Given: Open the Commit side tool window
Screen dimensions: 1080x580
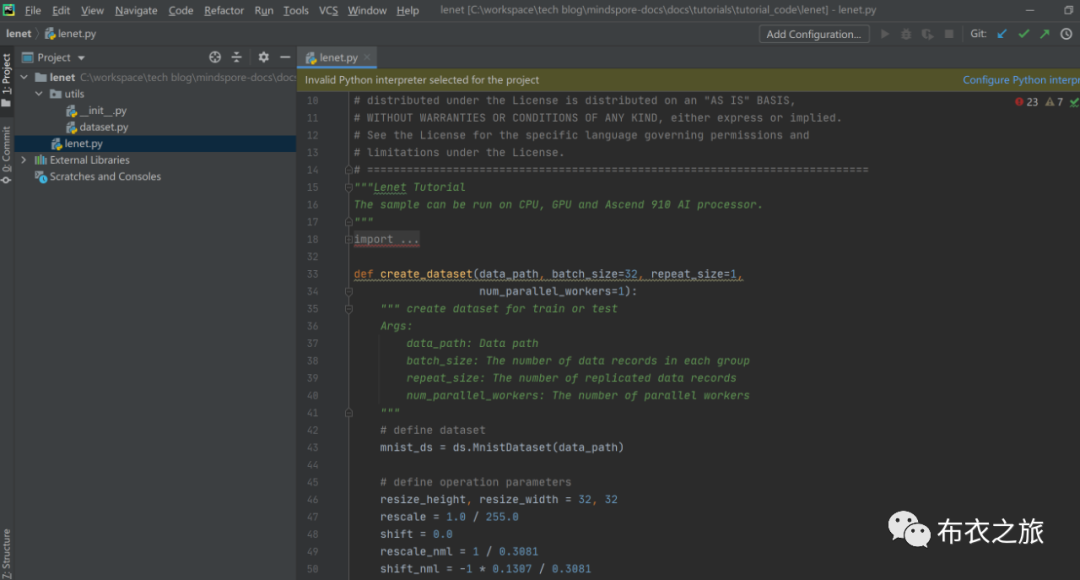Looking at the screenshot, I should (6, 155).
